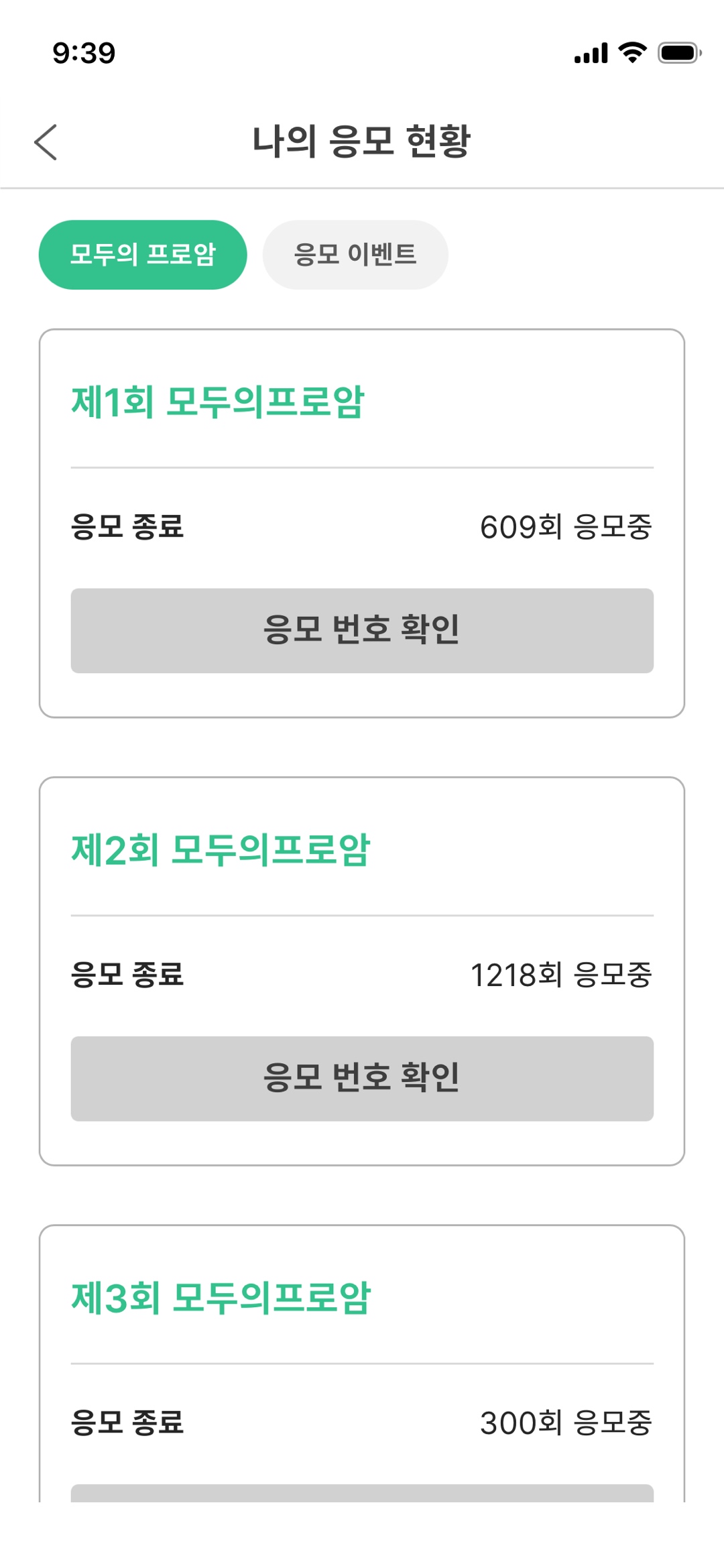Tap the 300회 응모중 entry count
The width and height of the screenshot is (724, 1568).
(x=566, y=1423)
